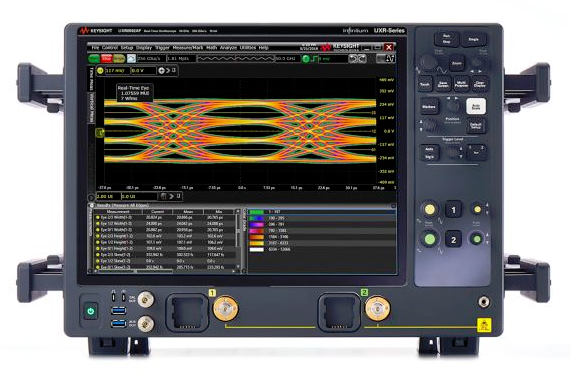This screenshot has height=372, width=570.
Task: Click the rising edge trigger icon
Action: 314,59
